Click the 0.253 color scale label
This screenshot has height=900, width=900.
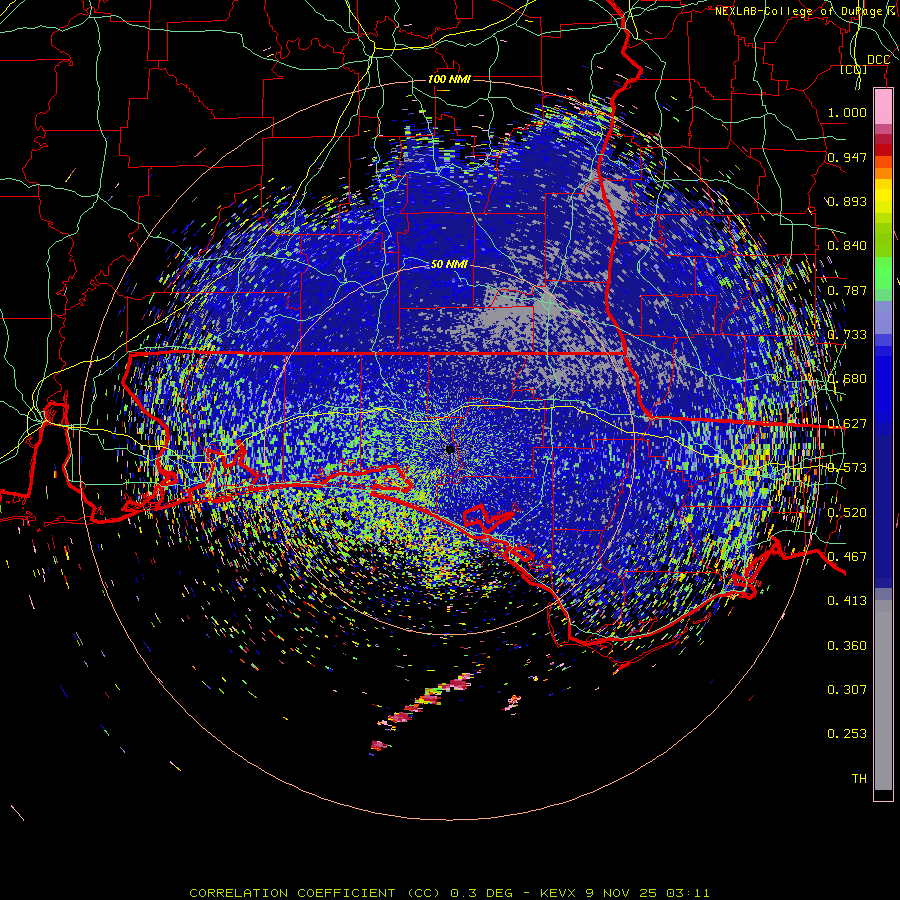(x=847, y=734)
